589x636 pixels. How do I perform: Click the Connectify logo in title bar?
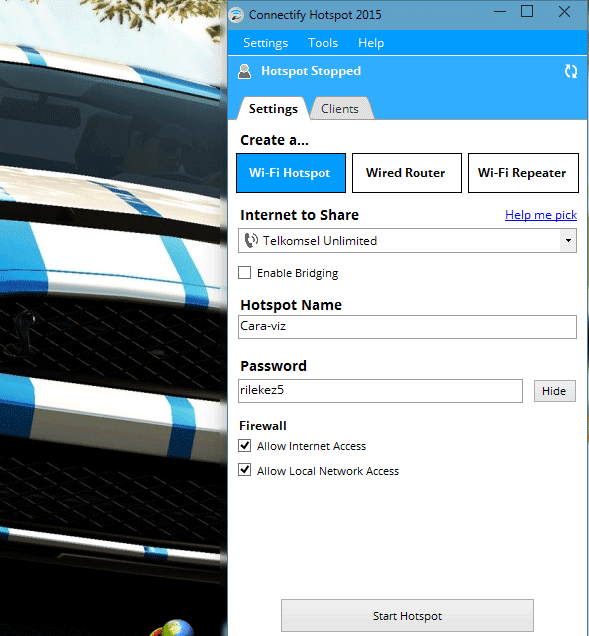(x=236, y=15)
